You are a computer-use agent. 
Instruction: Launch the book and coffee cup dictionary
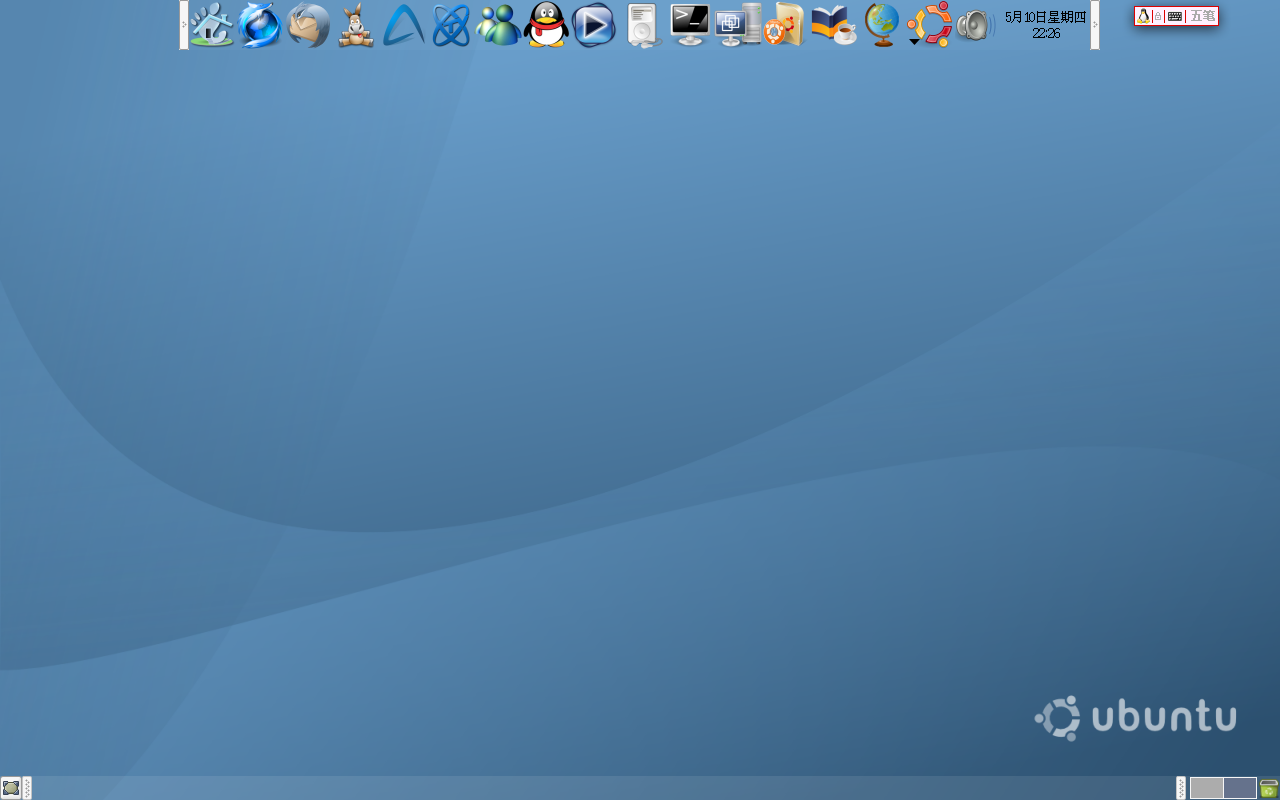pyautogui.click(x=833, y=25)
